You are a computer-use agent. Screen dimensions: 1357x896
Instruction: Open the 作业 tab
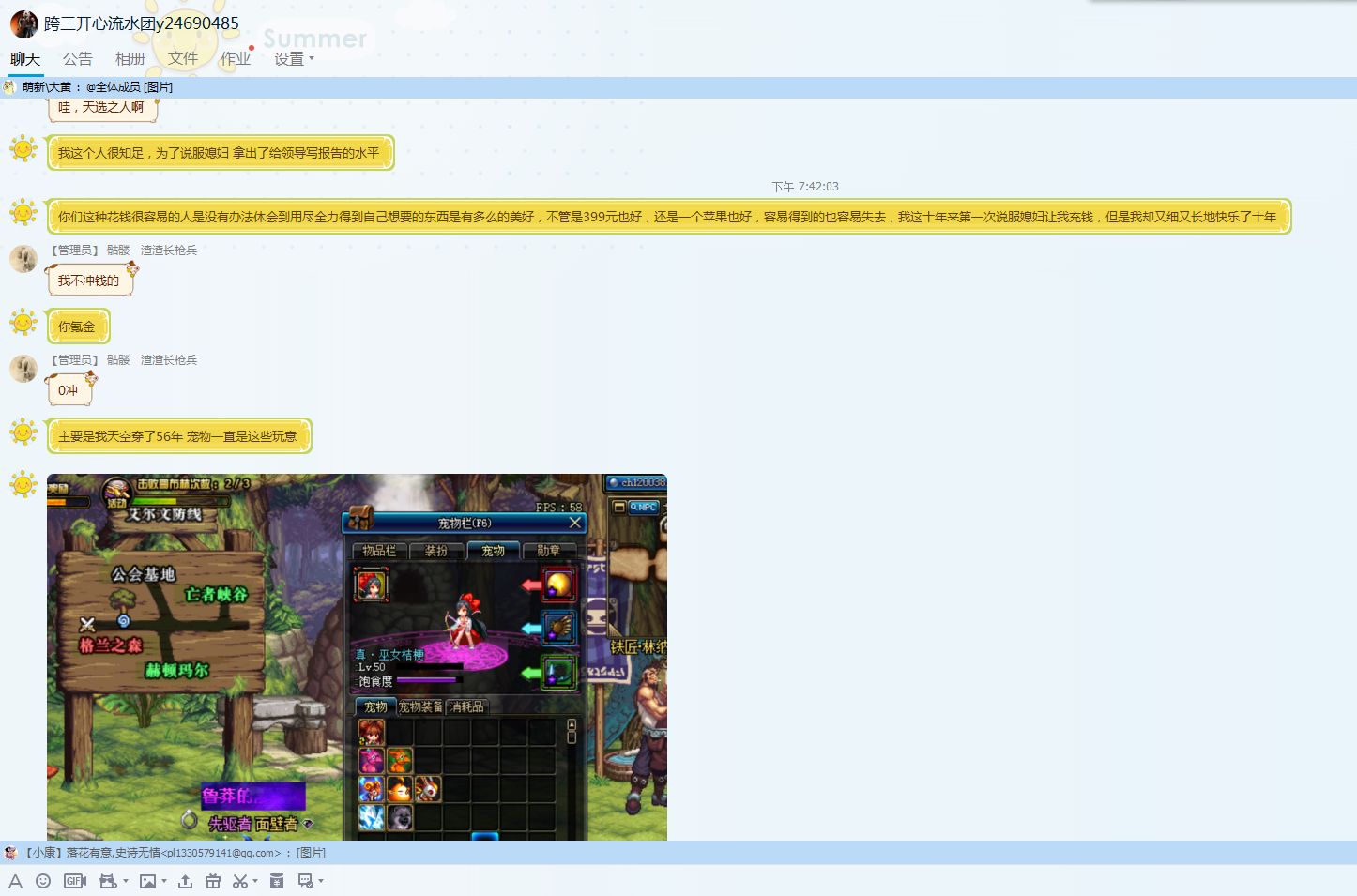pos(236,58)
